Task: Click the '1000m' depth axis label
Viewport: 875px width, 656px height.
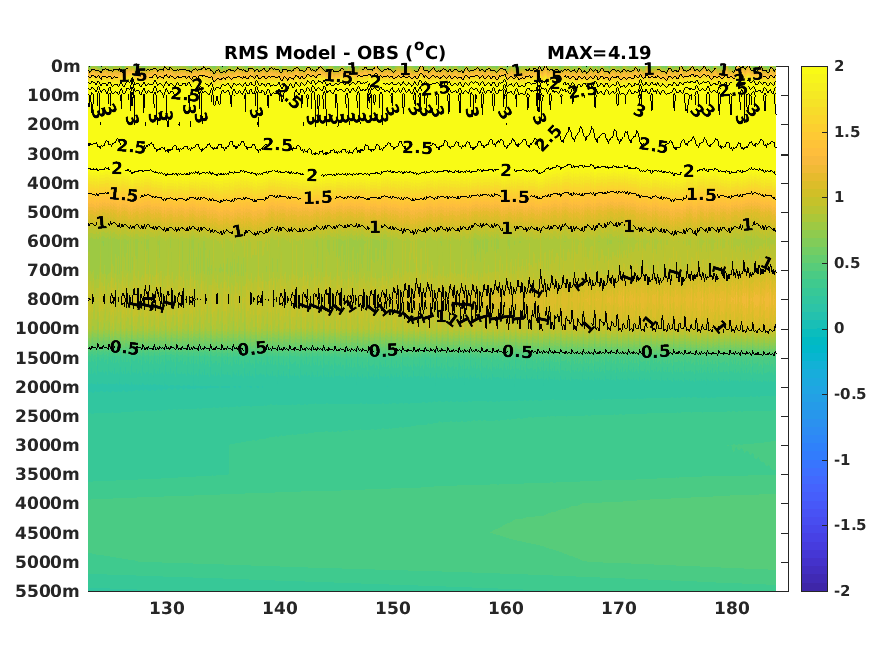Action: coord(48,329)
